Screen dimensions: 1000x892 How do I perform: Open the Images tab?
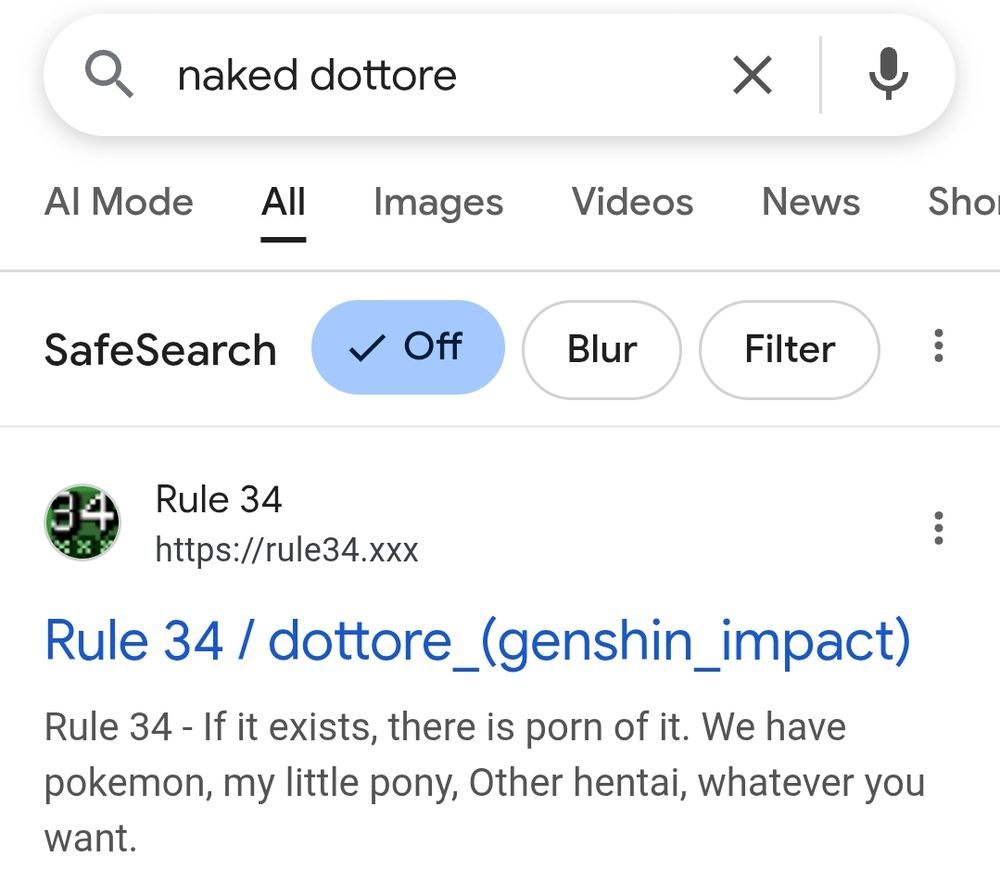[x=438, y=202]
